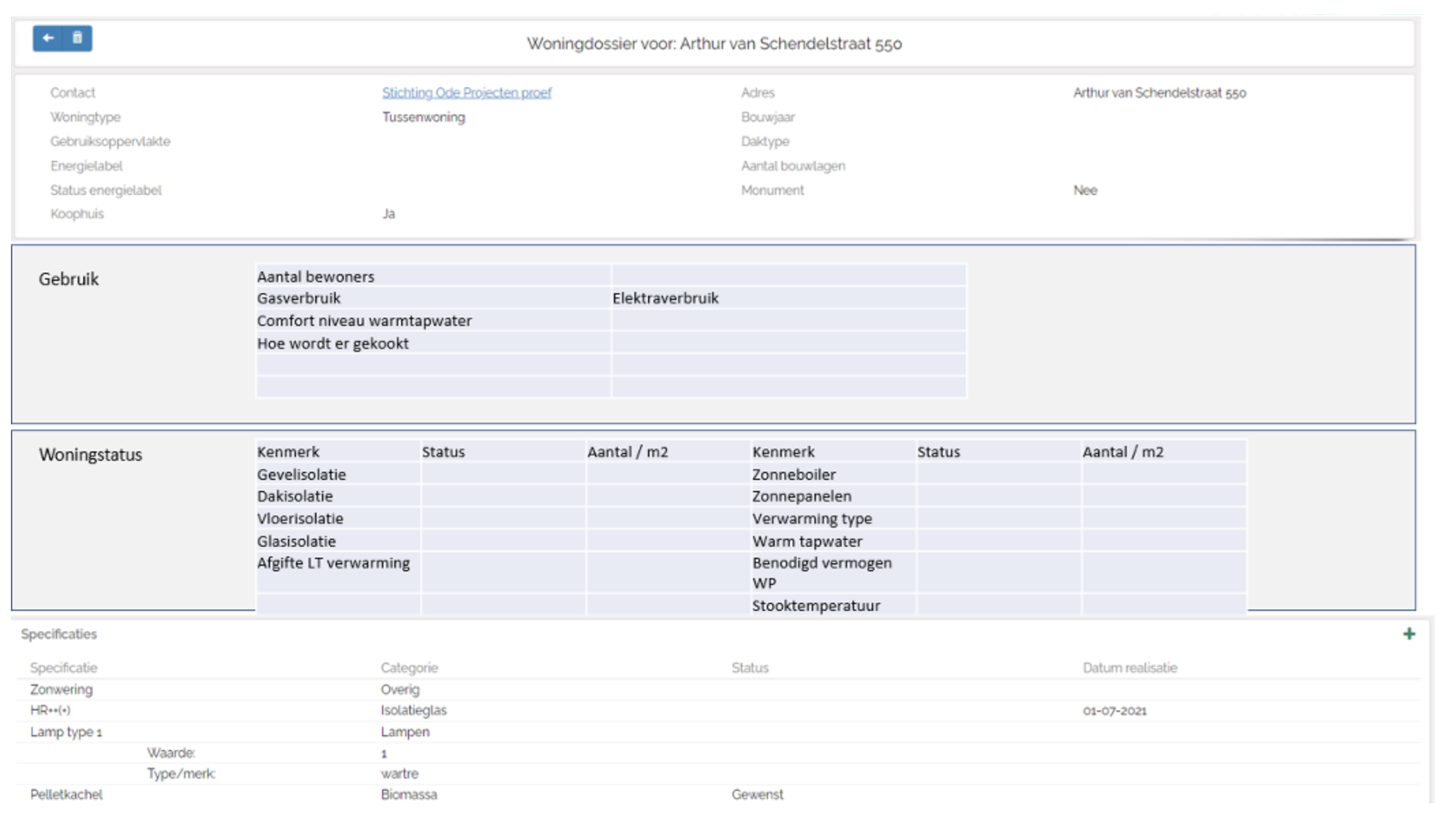This screenshot has width=1442, height=840.
Task: Click the Status cell for Gevelisolatie
Action: coord(503,474)
